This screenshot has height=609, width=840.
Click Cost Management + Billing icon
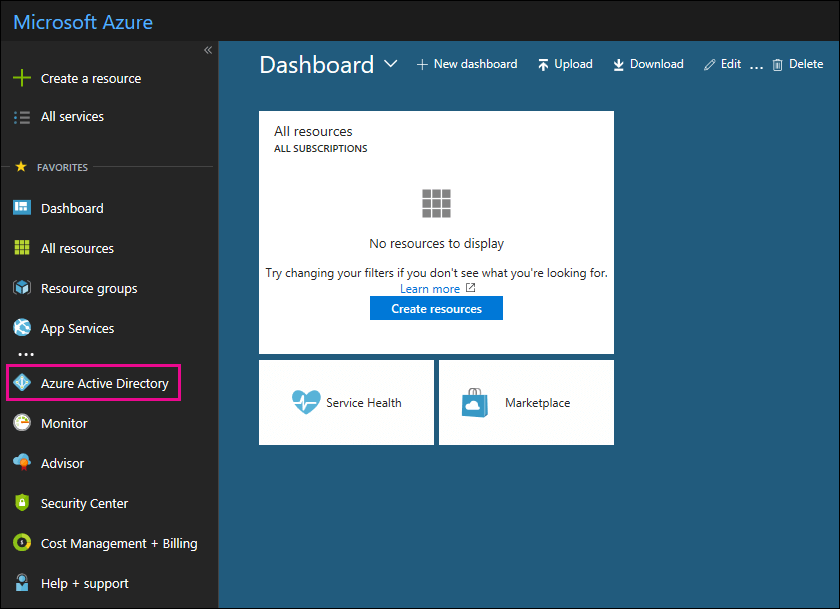point(22,544)
